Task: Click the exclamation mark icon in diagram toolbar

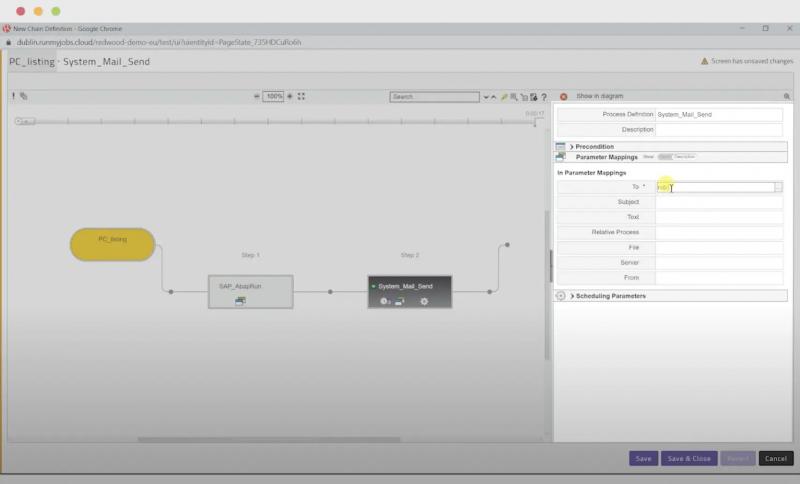Action: (x=13, y=96)
